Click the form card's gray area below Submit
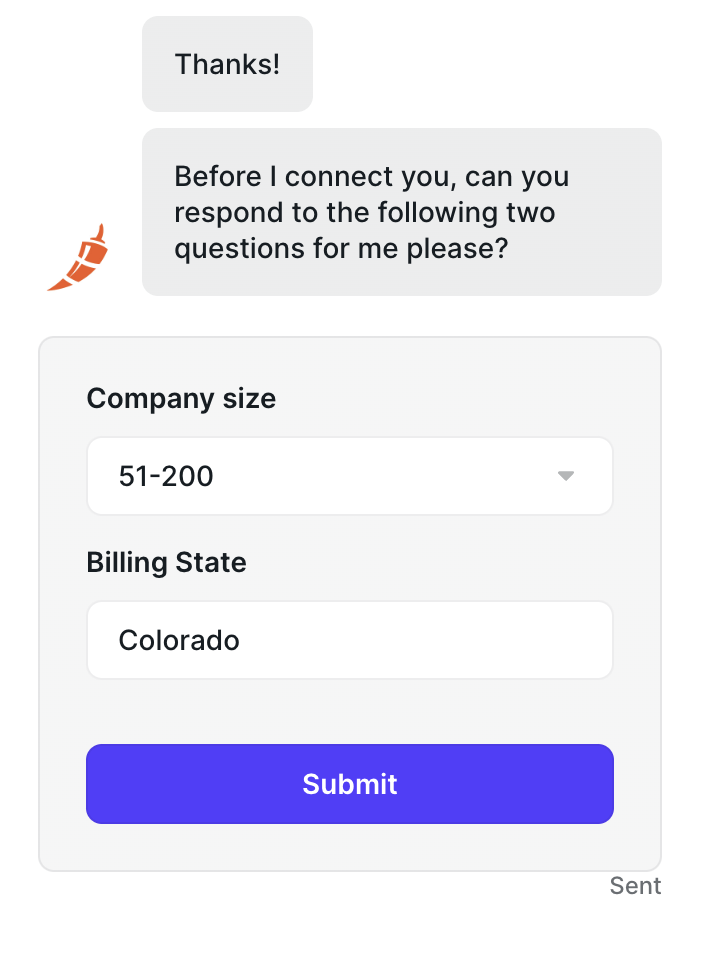706x954 pixels. [349, 847]
